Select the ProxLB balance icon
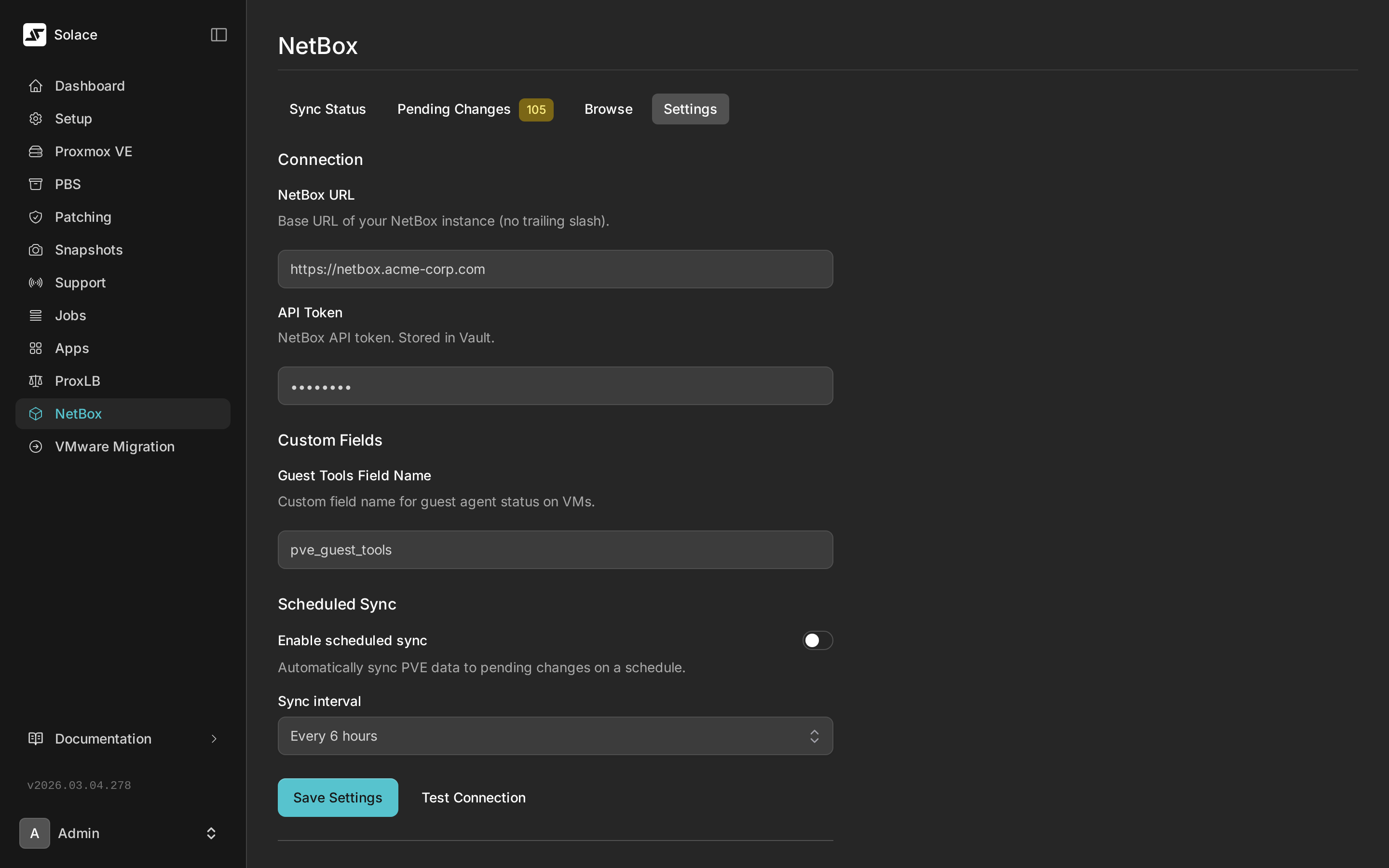 35,380
